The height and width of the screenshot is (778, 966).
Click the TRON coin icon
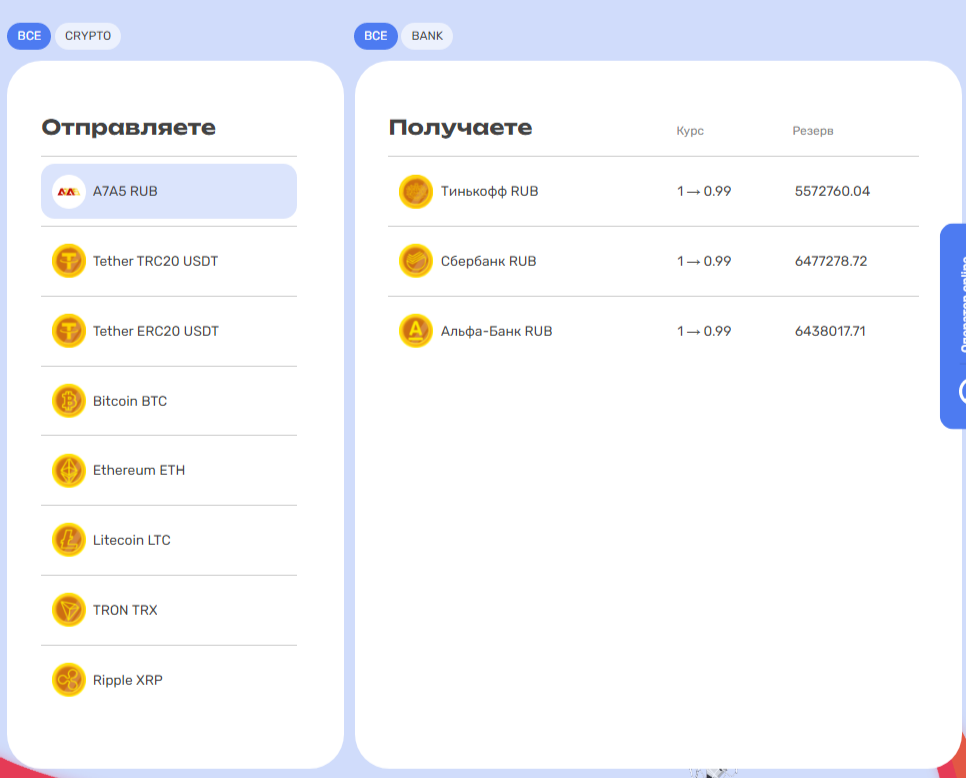coord(68,610)
